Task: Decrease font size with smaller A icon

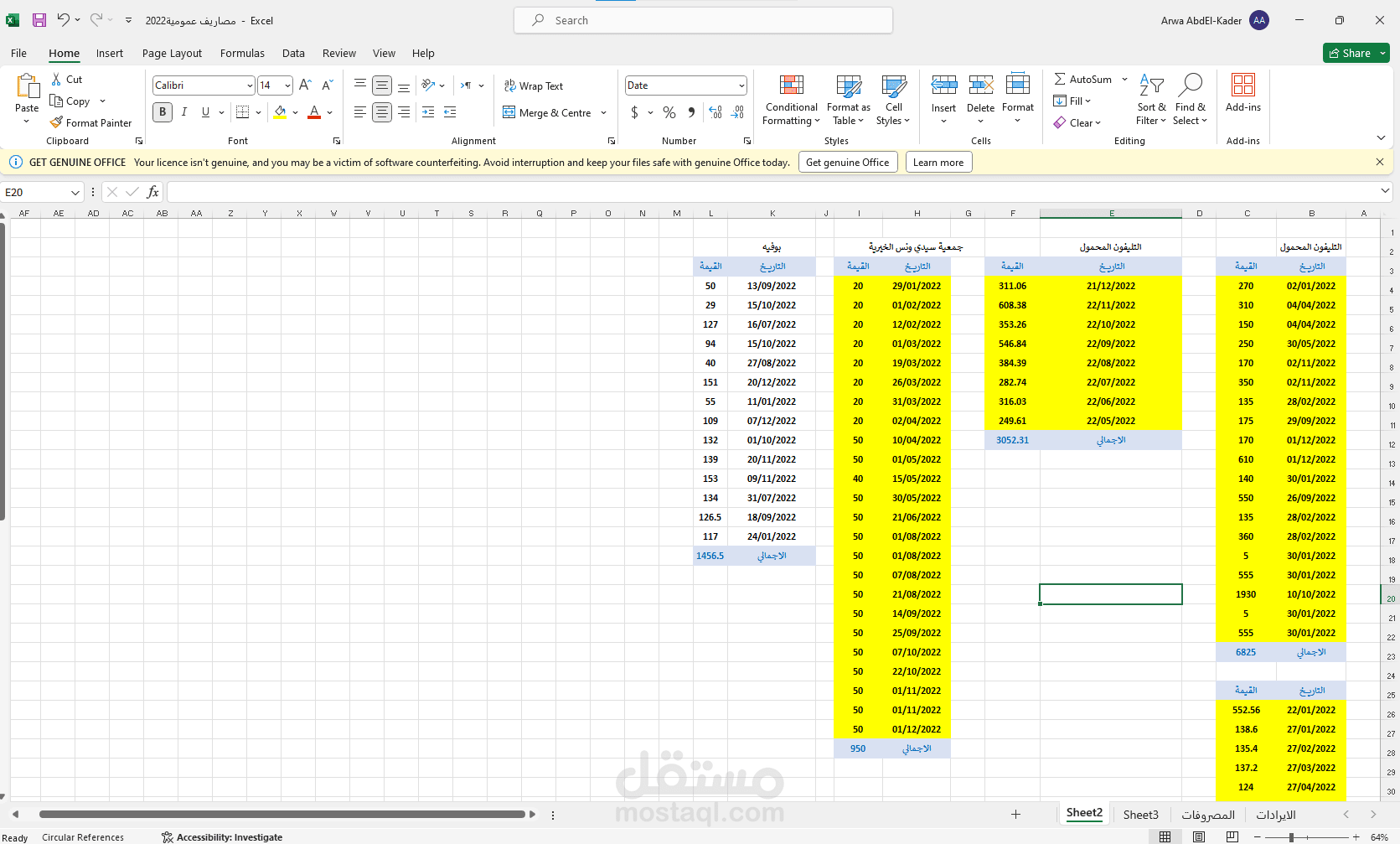Action: click(327, 85)
